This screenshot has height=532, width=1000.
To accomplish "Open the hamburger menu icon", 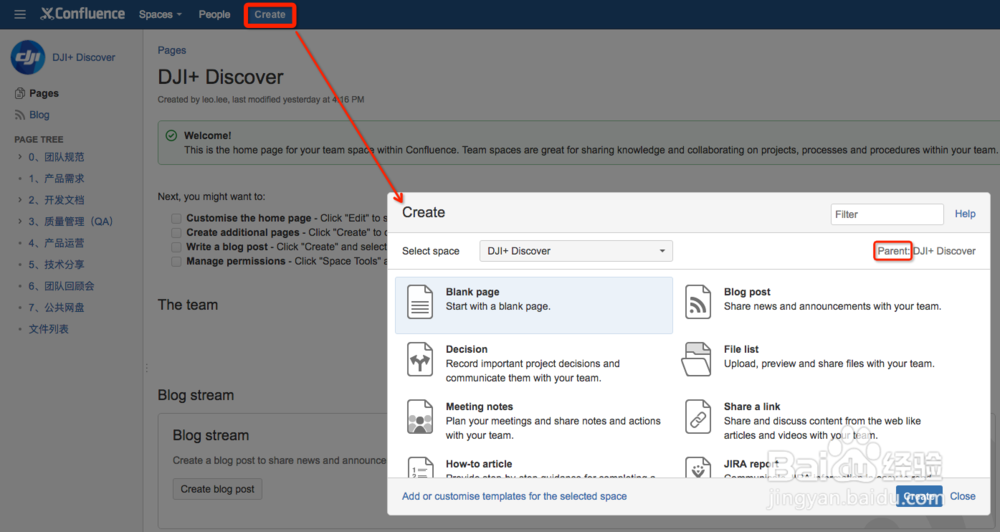I will pos(20,14).
